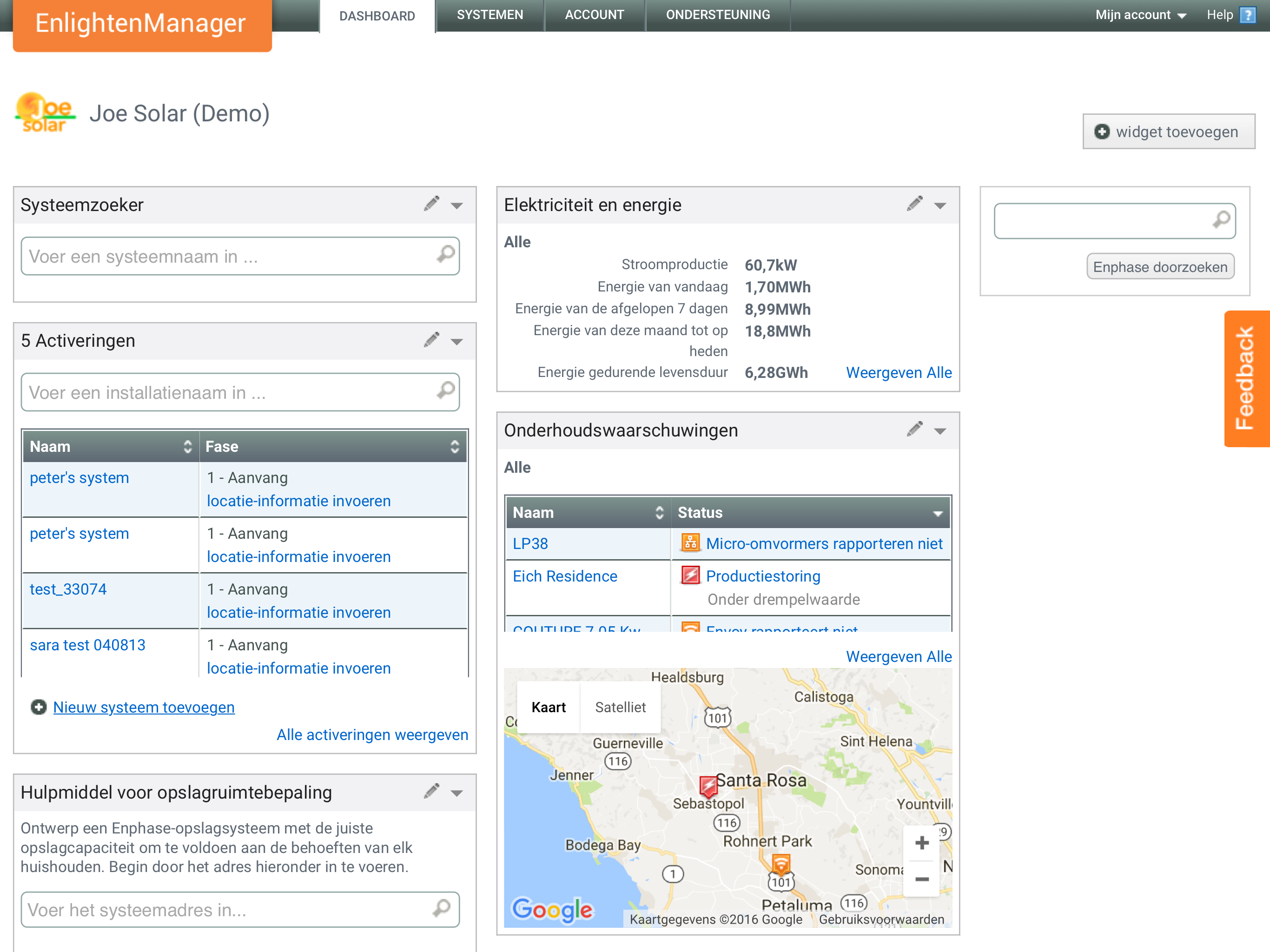Expand the 5 Activeringen widget menu arrow
This screenshot has height=952, width=1270.
[x=457, y=342]
